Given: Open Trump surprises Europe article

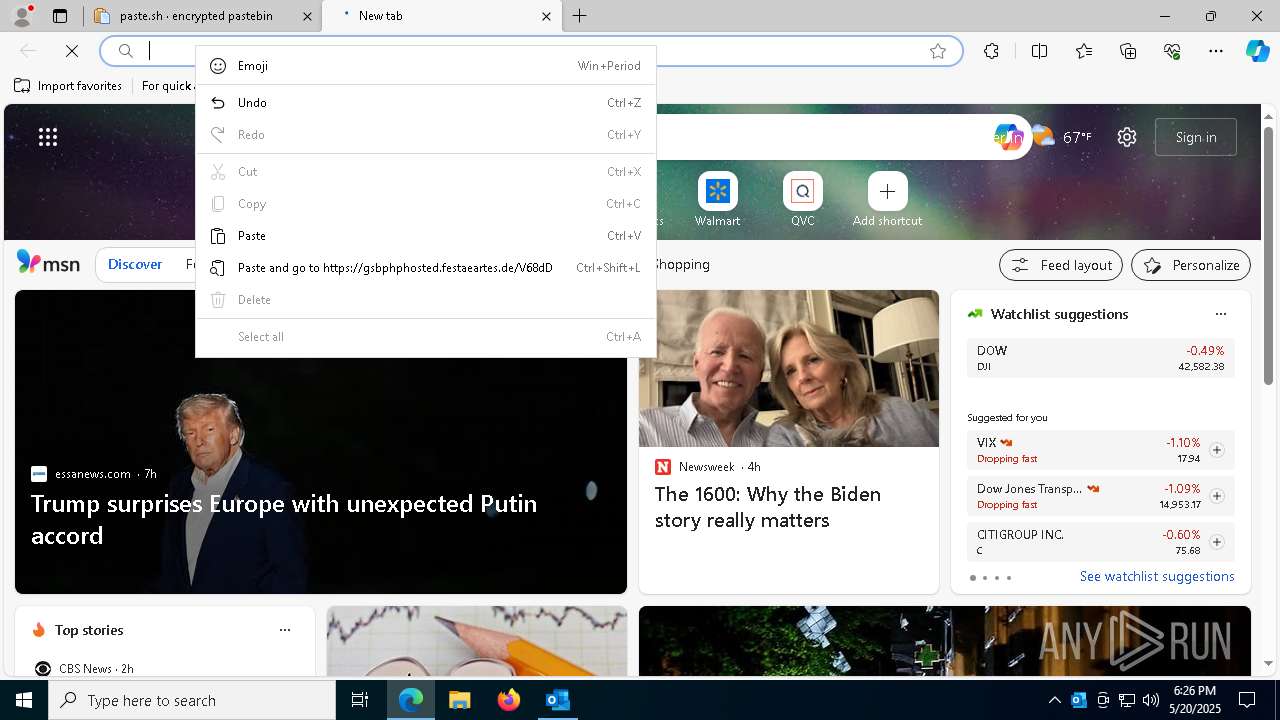Looking at the screenshot, I should pos(284,519).
